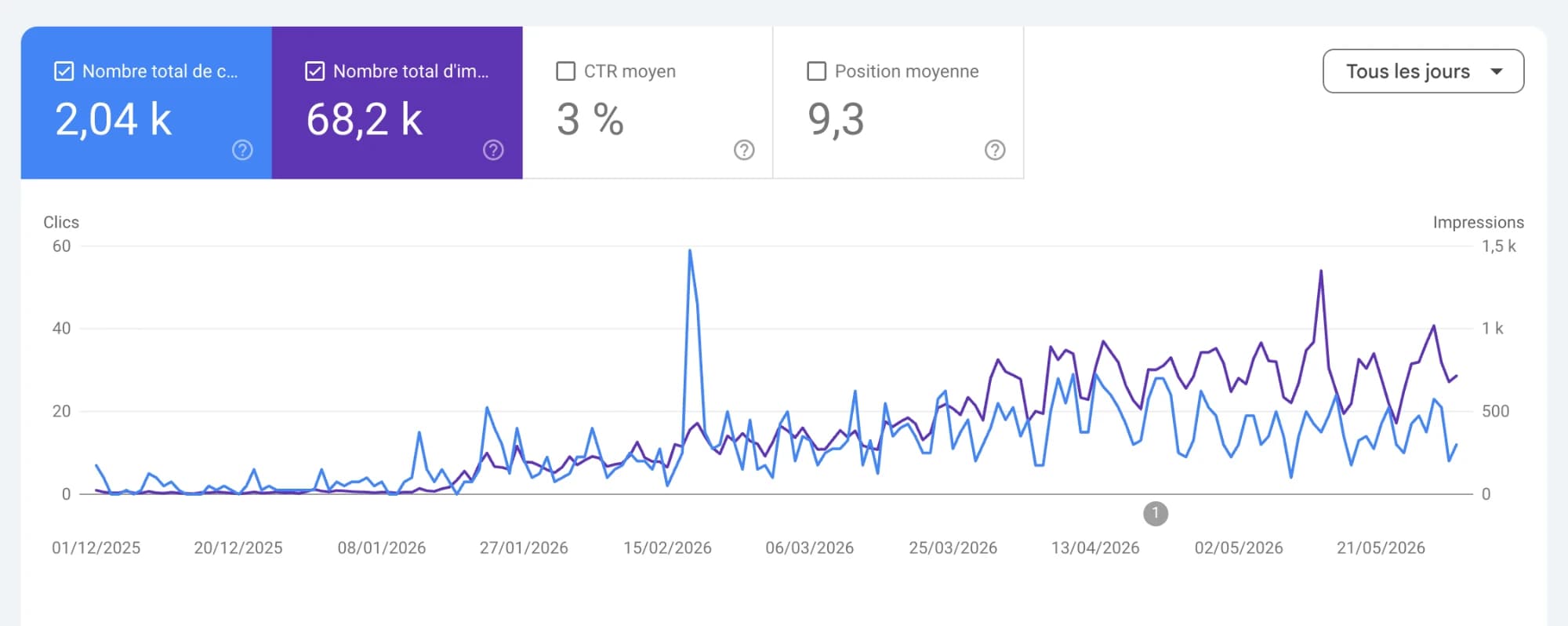Click the 25/03/2026 date label

[x=953, y=548]
